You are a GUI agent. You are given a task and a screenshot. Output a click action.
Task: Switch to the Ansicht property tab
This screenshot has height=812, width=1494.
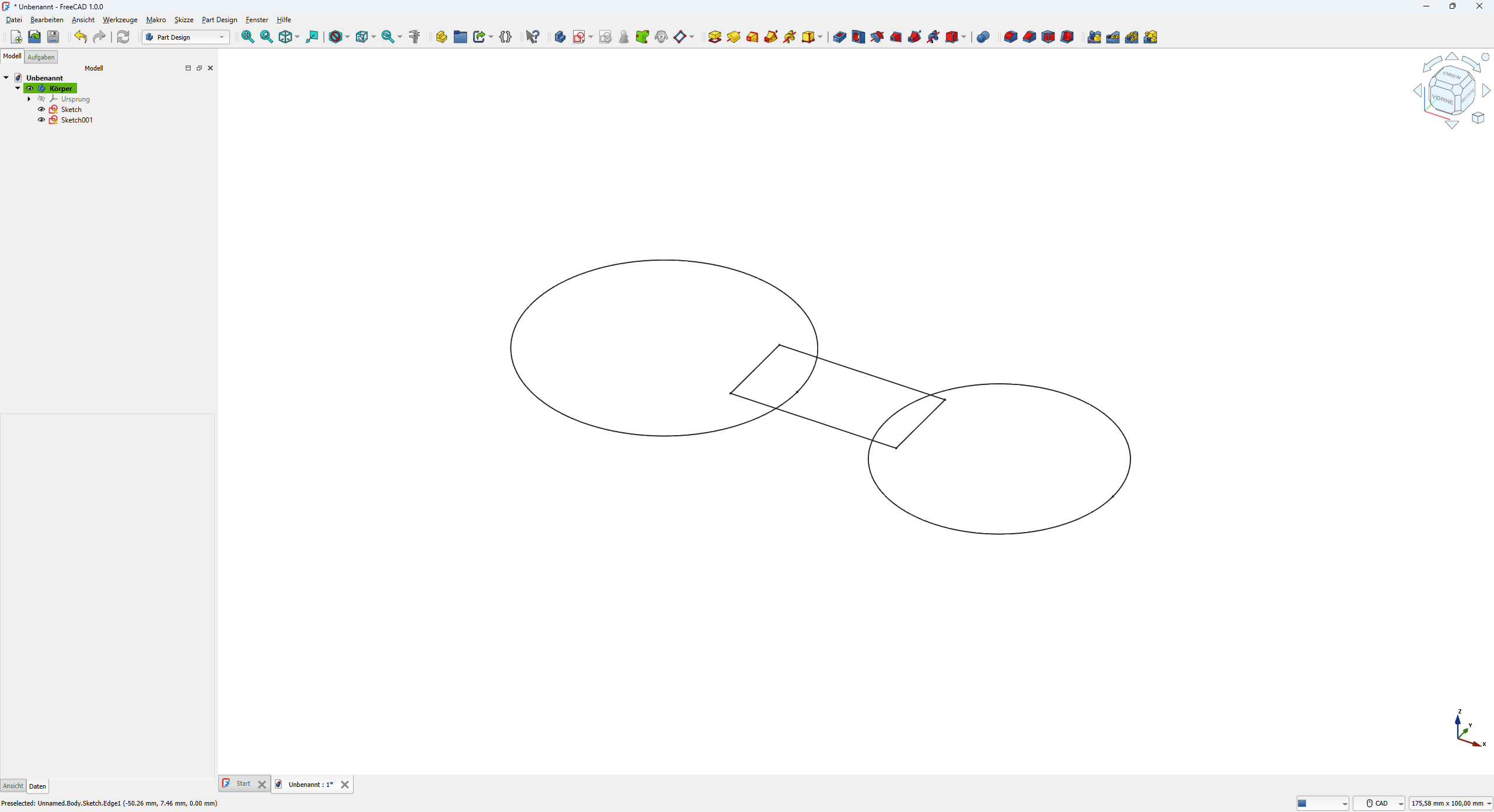pos(13,786)
